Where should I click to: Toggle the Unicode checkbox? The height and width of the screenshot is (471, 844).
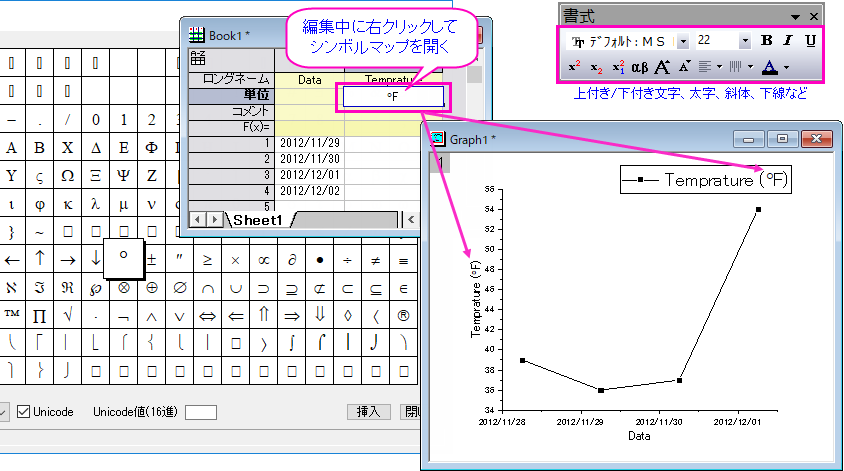click(23, 412)
